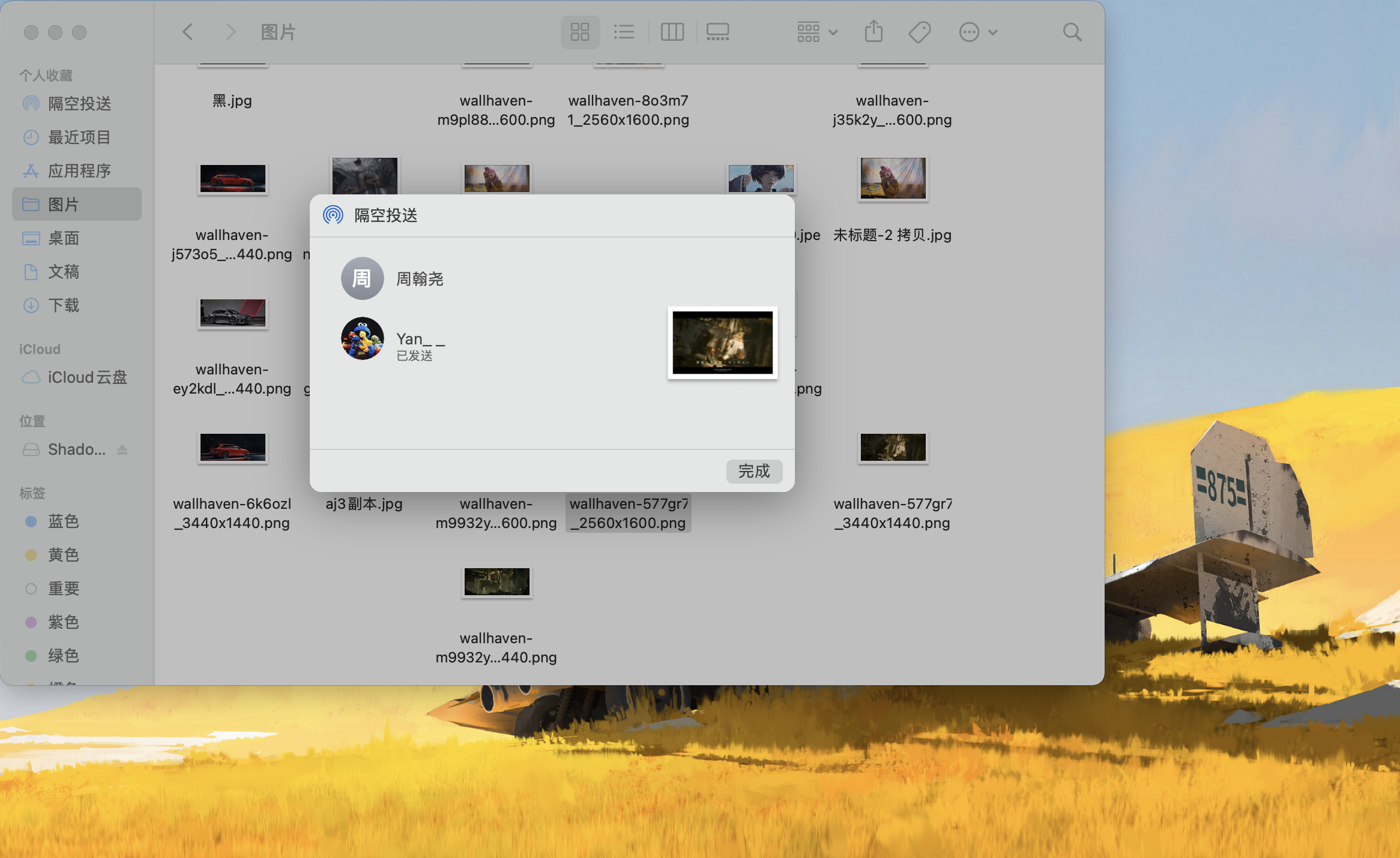Click the Share toolbar icon
This screenshot has height=858, width=1400.
point(873,32)
